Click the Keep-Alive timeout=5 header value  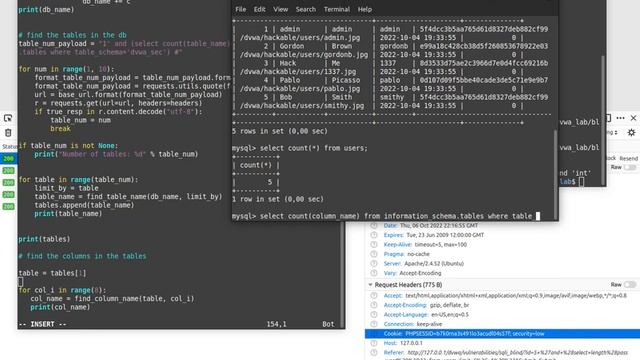[441, 244]
